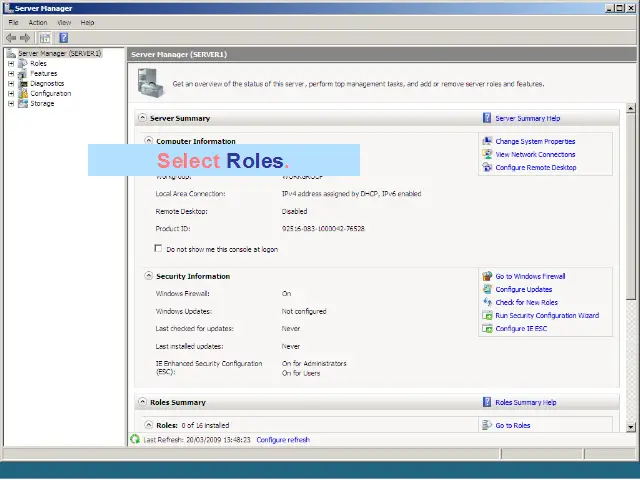
Task: Click the Roles Summary Help icon
Action: [x=487, y=402]
